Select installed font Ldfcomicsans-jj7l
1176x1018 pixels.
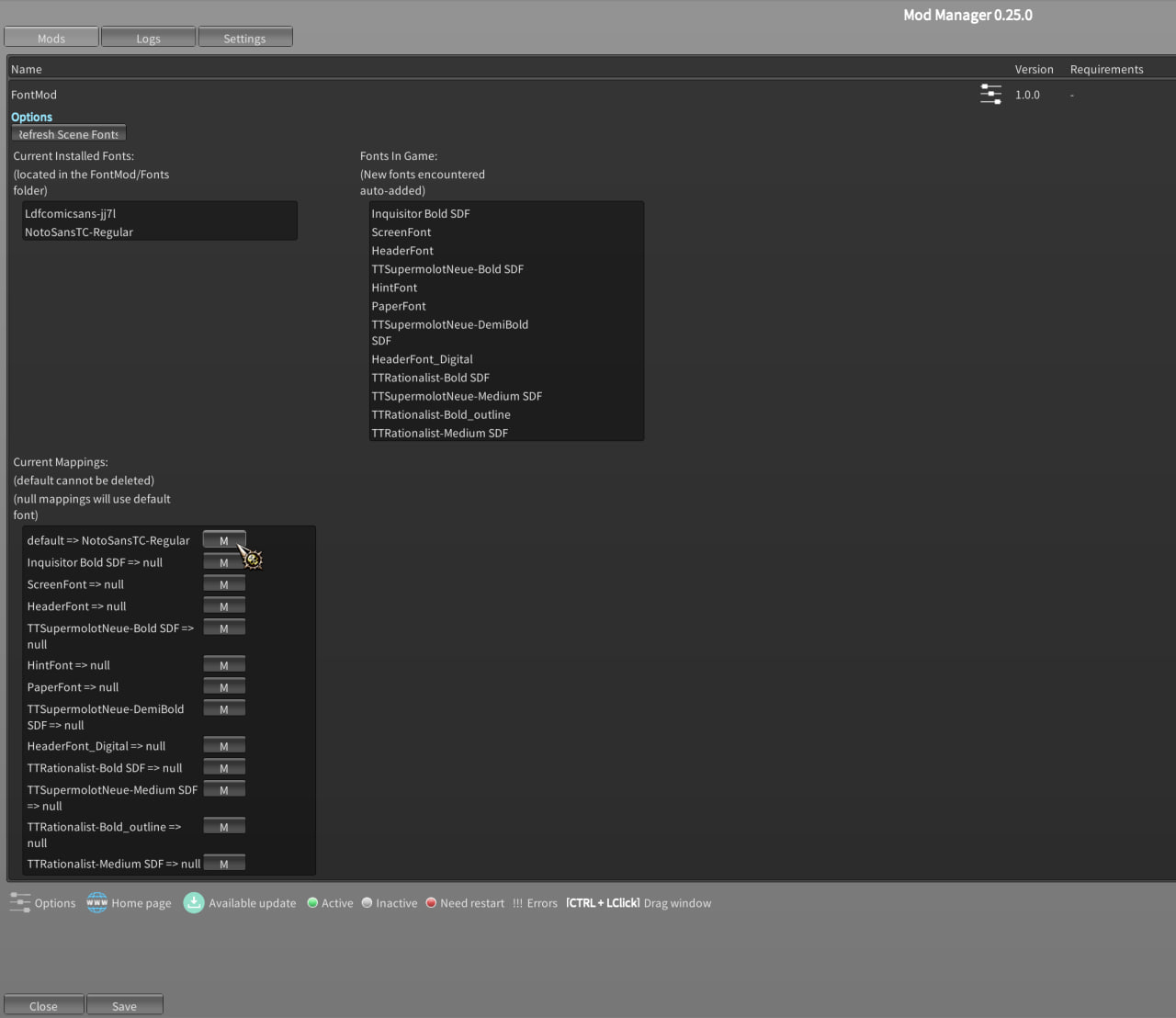pyautogui.click(x=70, y=213)
